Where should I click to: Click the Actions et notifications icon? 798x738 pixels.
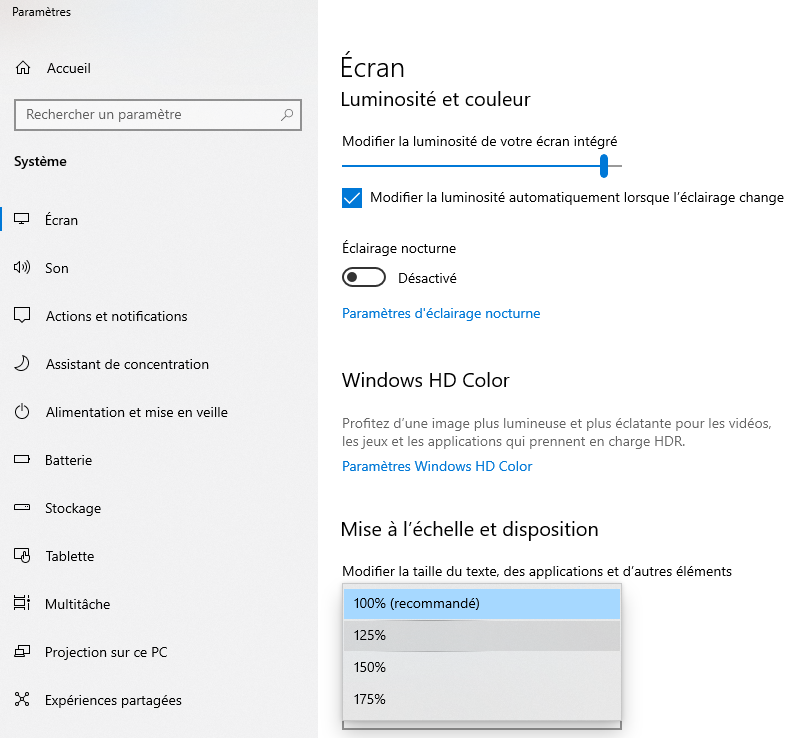click(x=22, y=316)
